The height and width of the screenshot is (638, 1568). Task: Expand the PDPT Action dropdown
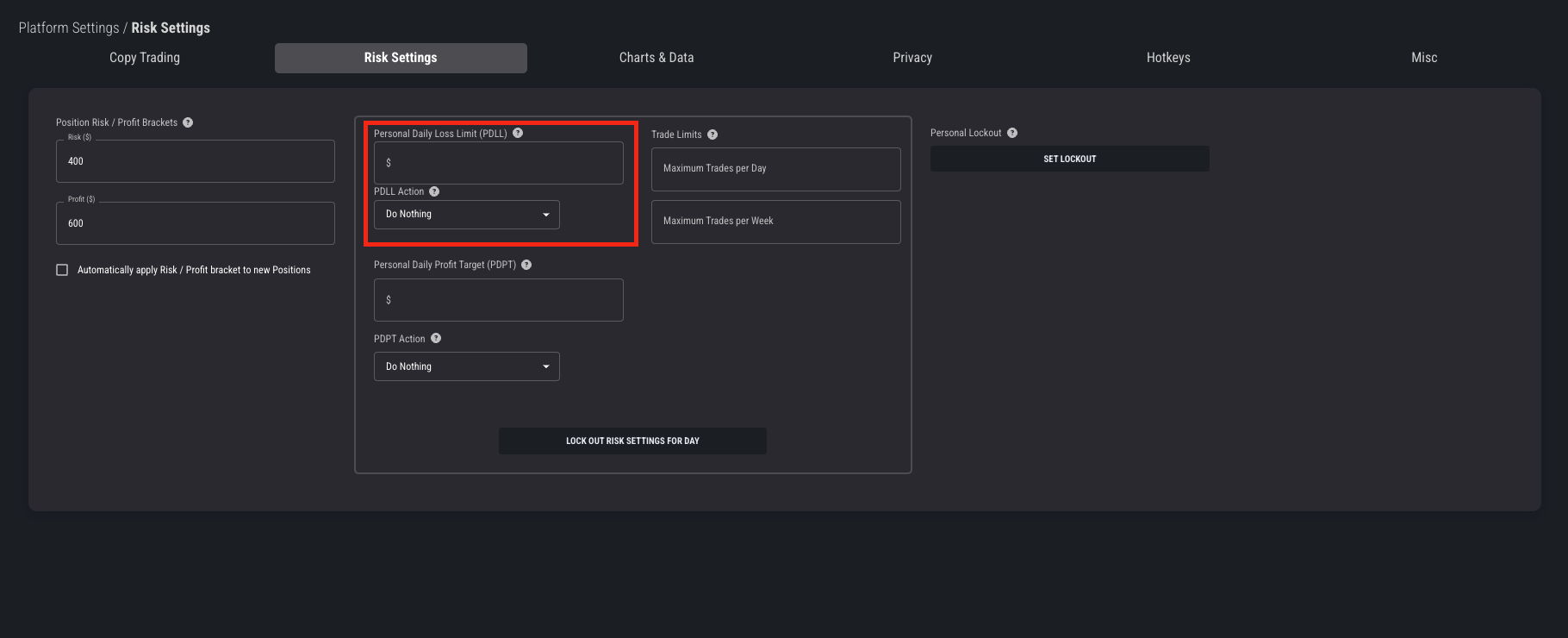(466, 366)
